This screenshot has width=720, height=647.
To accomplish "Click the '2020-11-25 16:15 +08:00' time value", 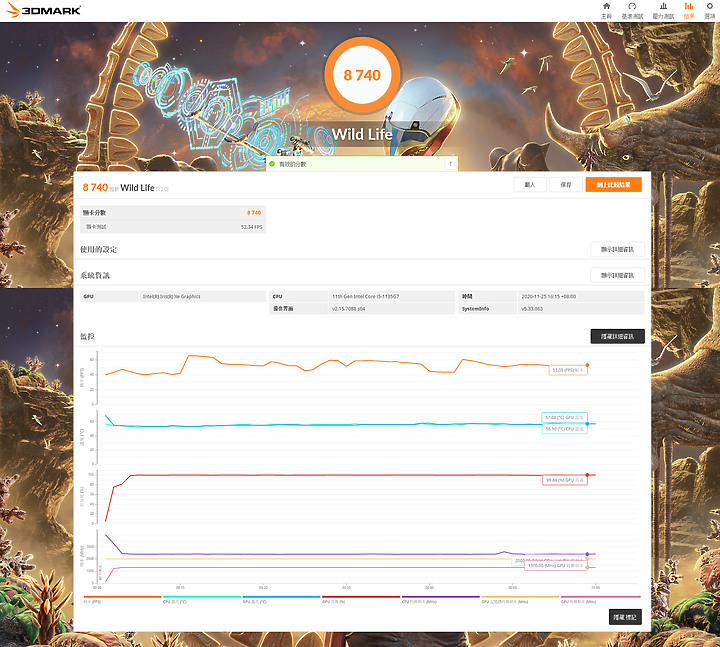I will (x=548, y=297).
